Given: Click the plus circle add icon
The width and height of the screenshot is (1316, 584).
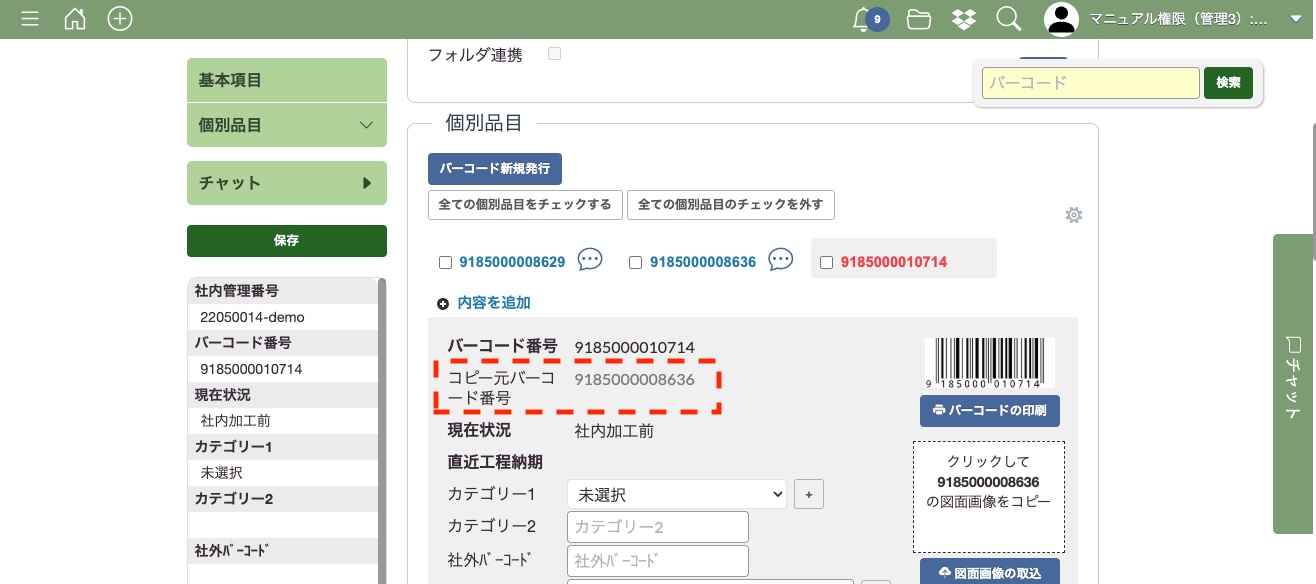Looking at the screenshot, I should coord(120,19).
